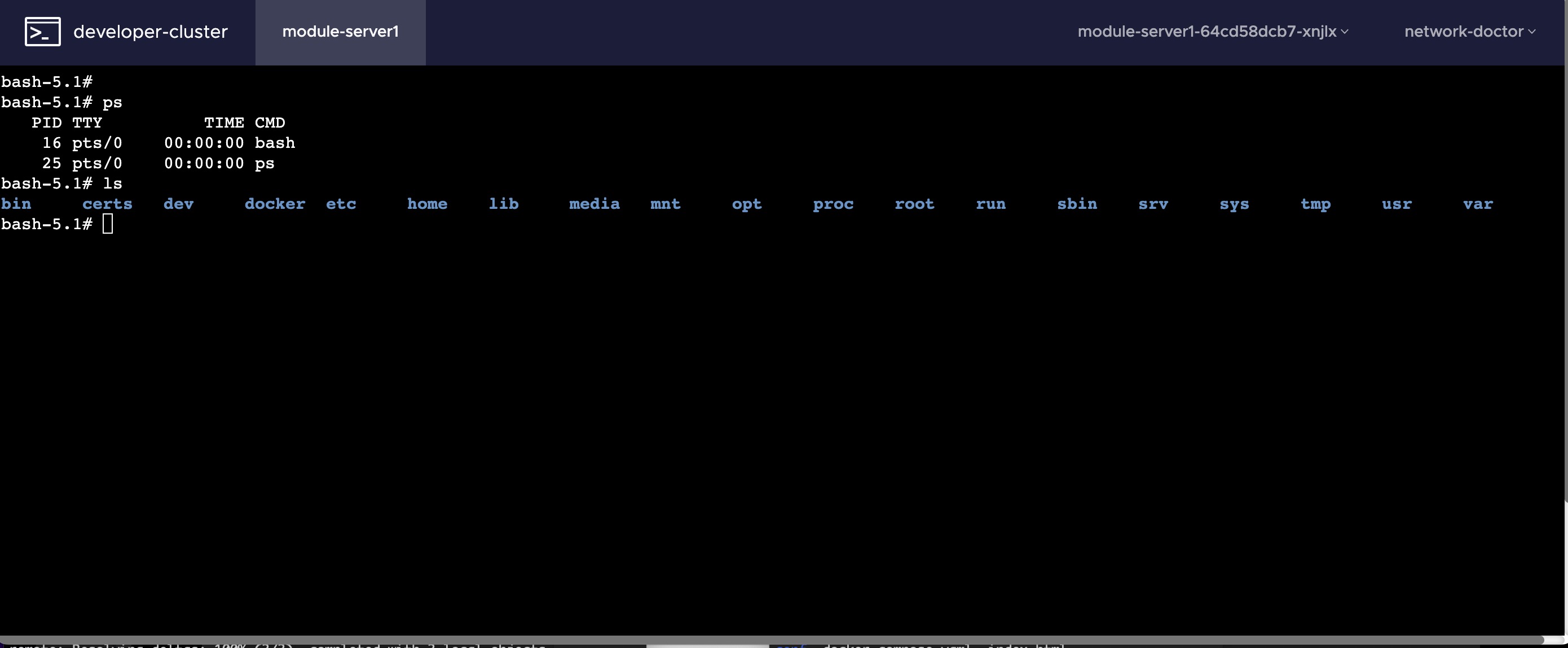Click the terminal prompt icon in header
Screen dimensions: 1568x648
43,32
